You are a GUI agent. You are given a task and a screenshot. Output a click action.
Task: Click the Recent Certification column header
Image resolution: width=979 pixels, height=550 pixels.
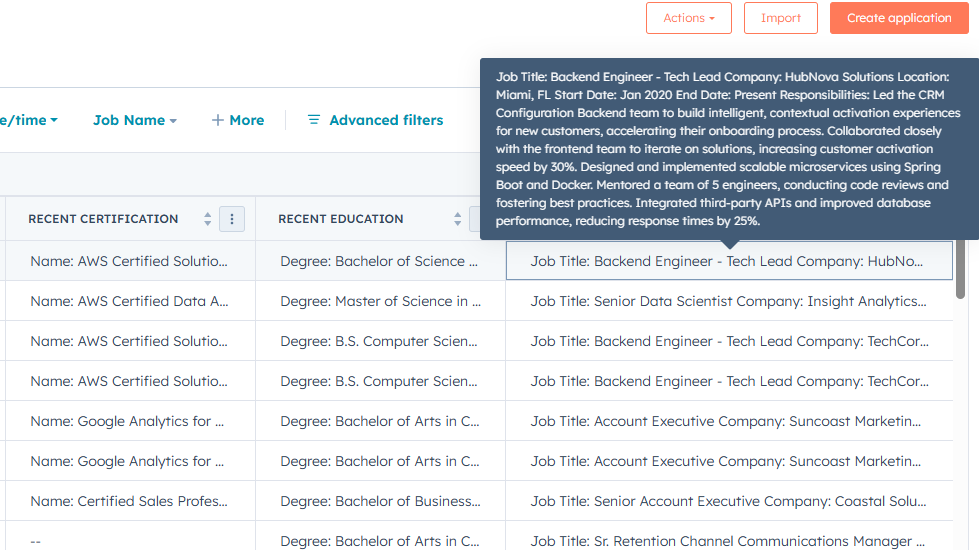(x=103, y=219)
